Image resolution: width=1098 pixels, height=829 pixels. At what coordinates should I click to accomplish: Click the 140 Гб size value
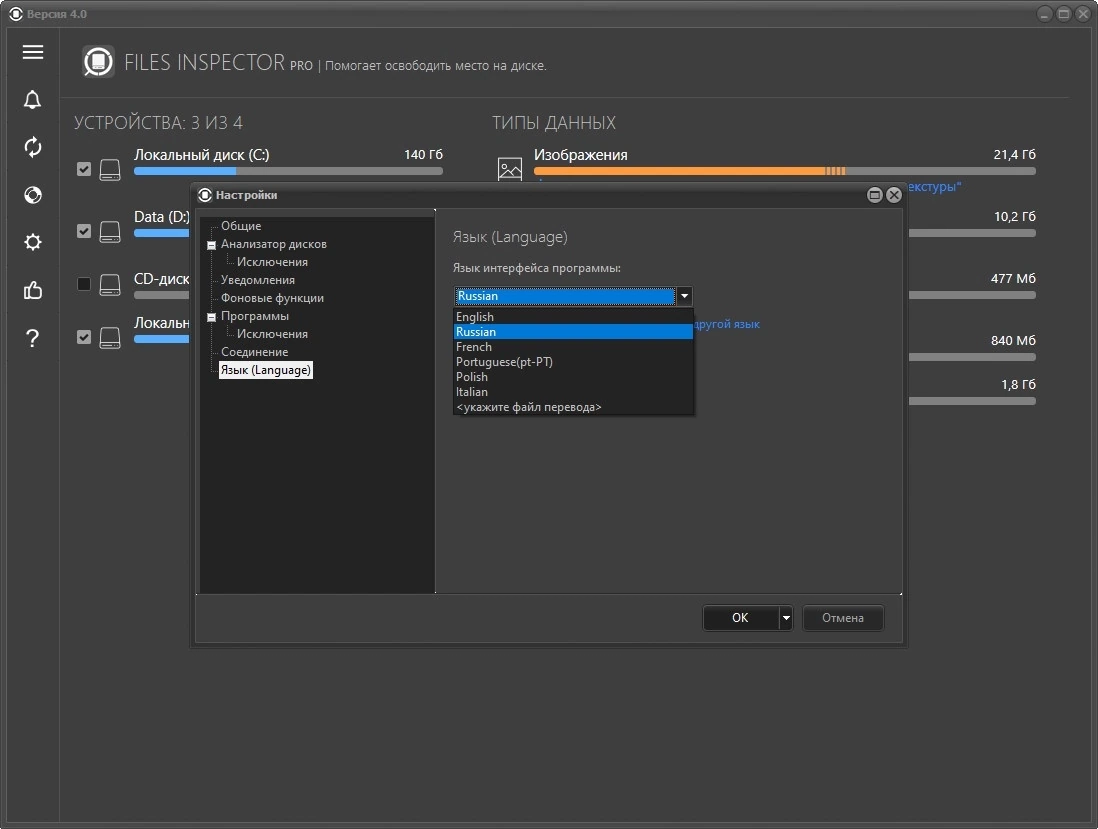(x=424, y=154)
